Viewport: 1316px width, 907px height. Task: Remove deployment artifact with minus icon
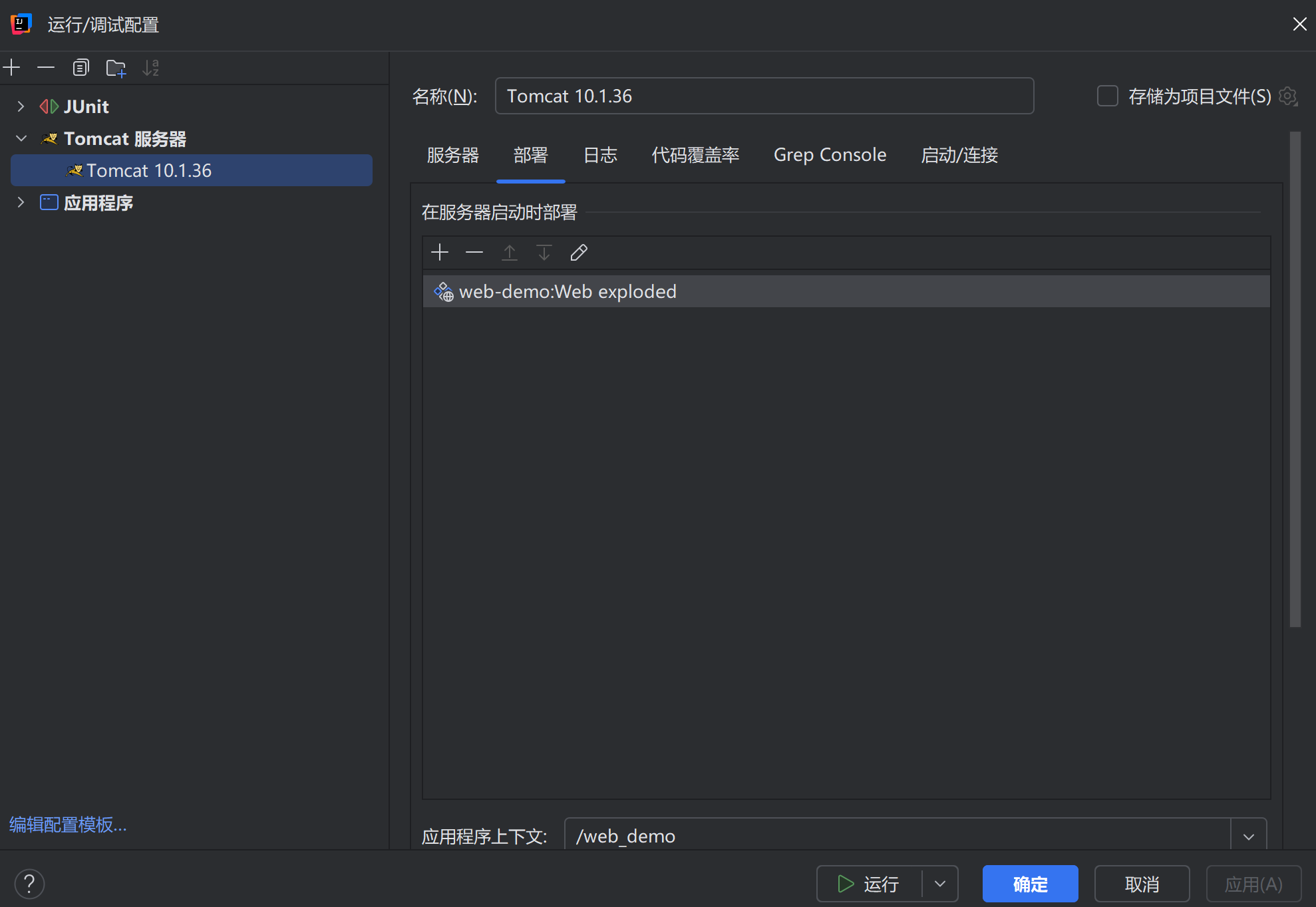[474, 252]
